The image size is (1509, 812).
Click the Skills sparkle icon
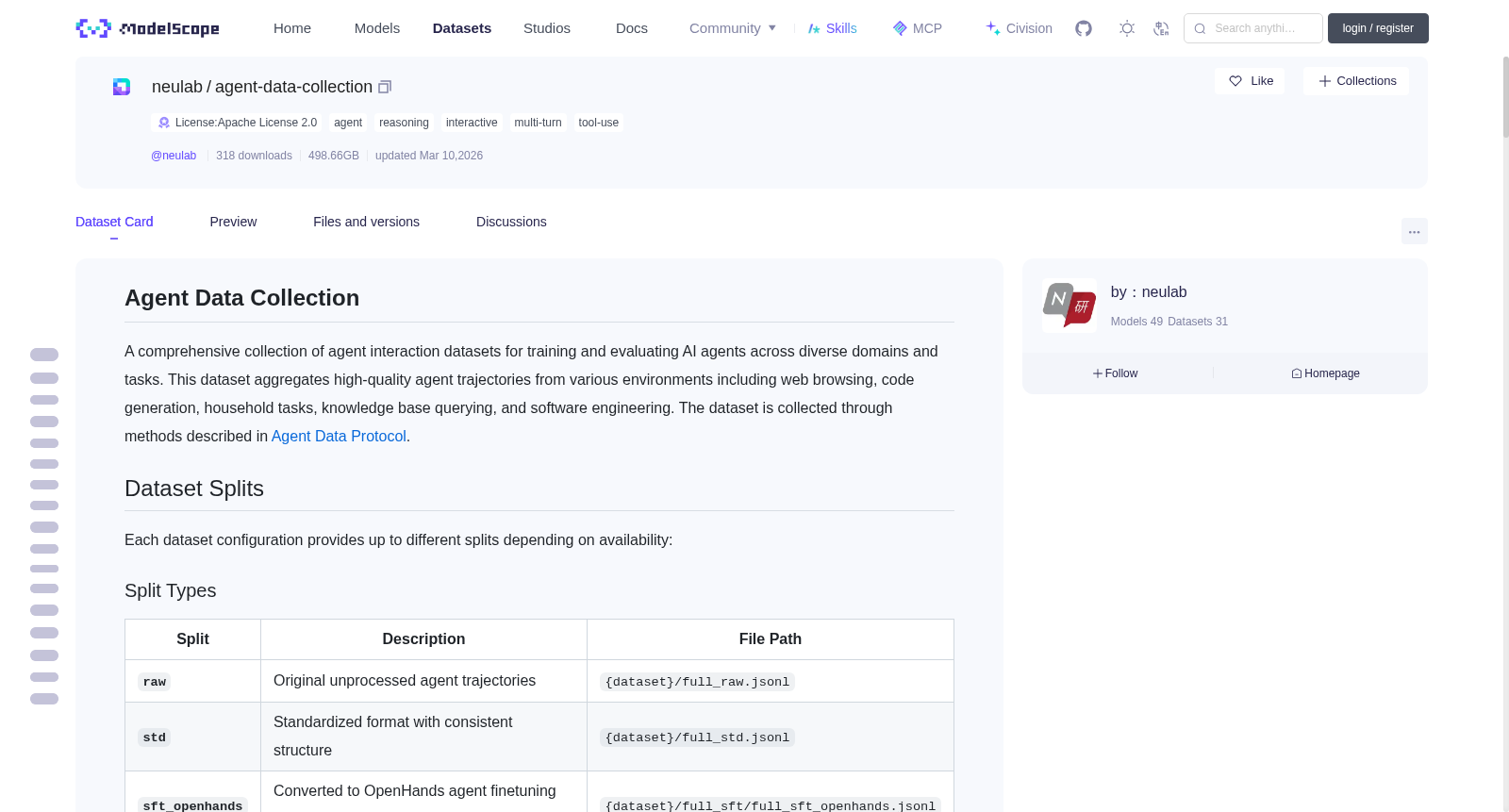point(814,28)
